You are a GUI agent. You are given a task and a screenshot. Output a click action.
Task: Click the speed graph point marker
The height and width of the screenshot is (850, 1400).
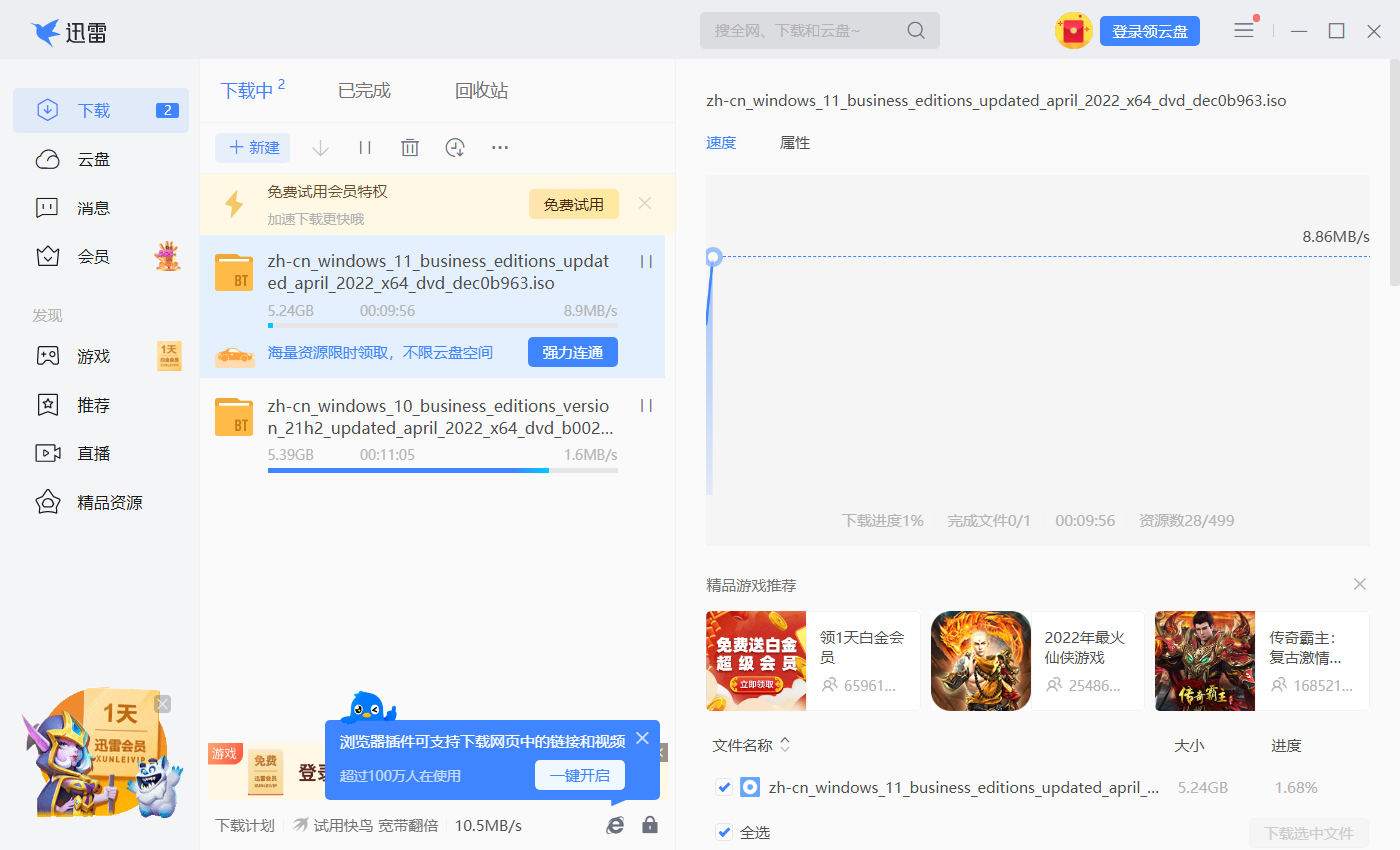point(713,257)
